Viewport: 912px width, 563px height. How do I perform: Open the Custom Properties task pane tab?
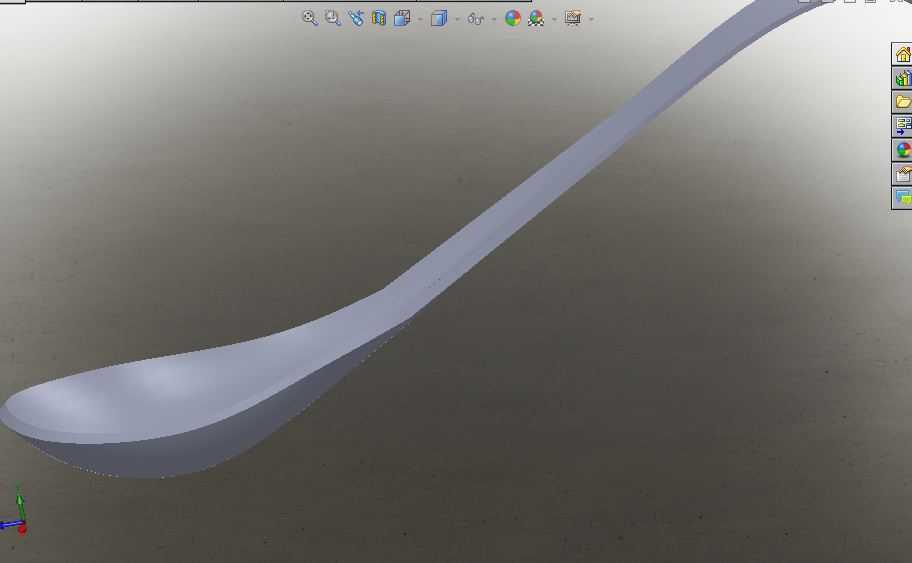click(x=902, y=174)
